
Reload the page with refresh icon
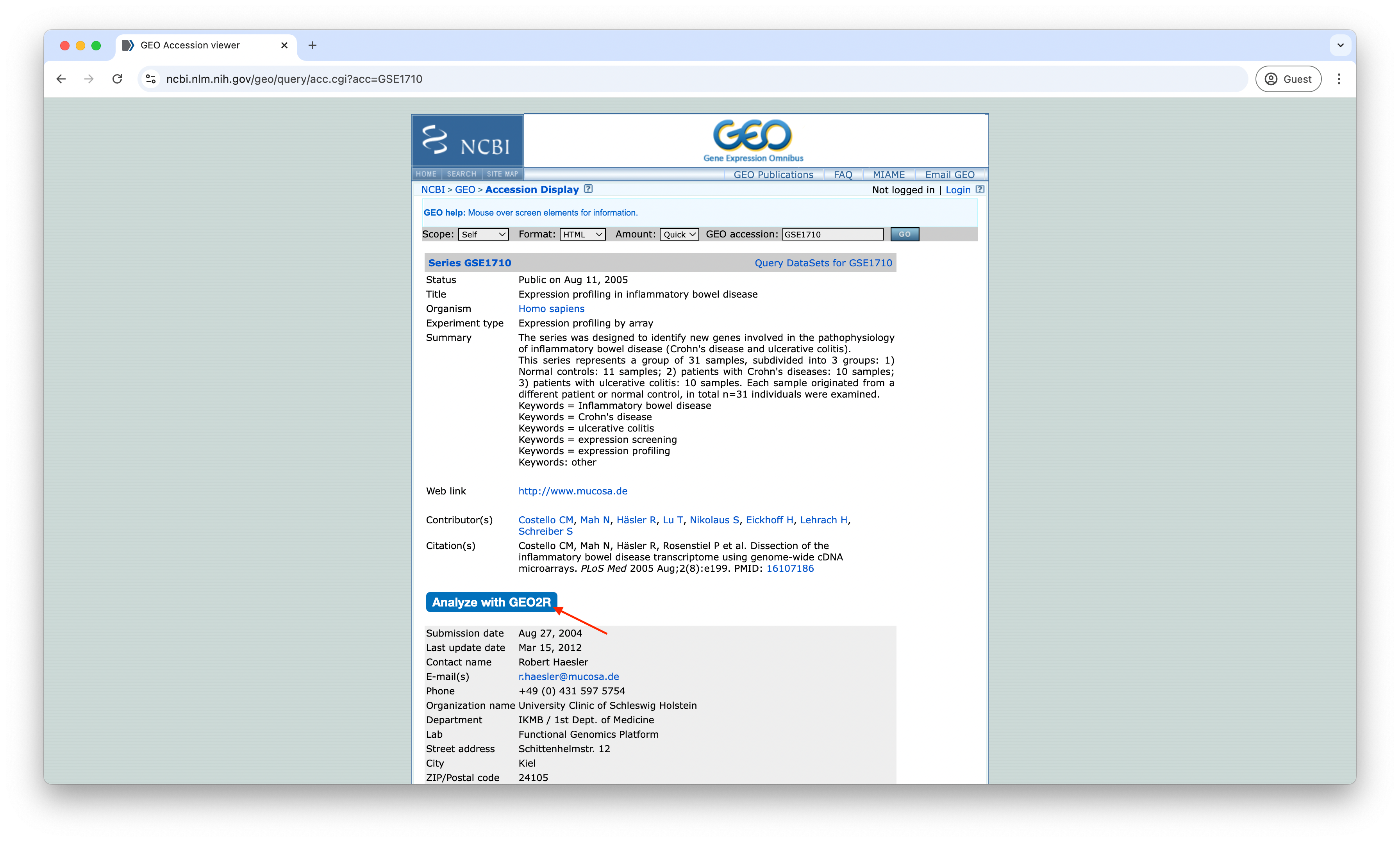coord(118,79)
